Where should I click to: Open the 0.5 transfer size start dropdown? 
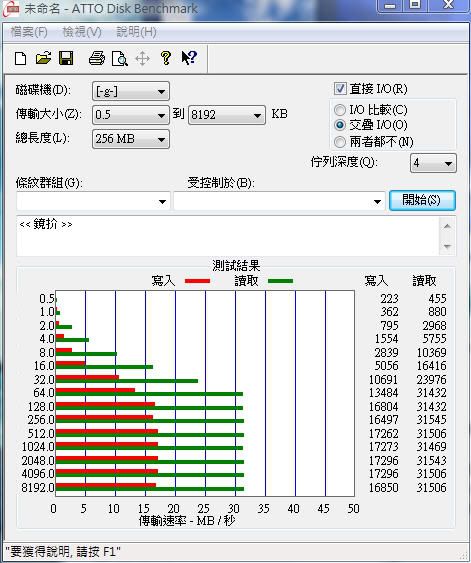(x=131, y=115)
